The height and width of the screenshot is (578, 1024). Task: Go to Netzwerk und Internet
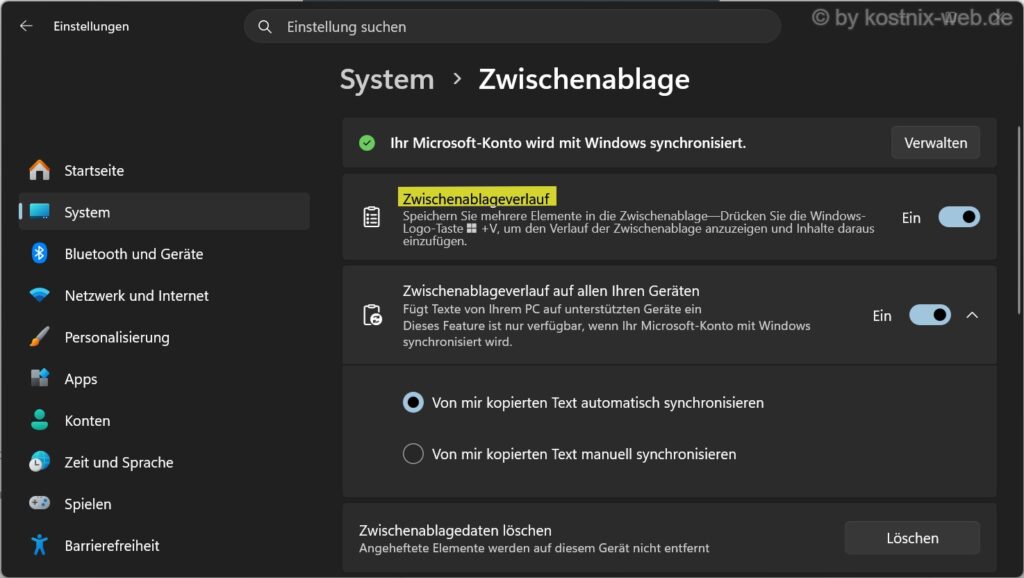[164, 295]
